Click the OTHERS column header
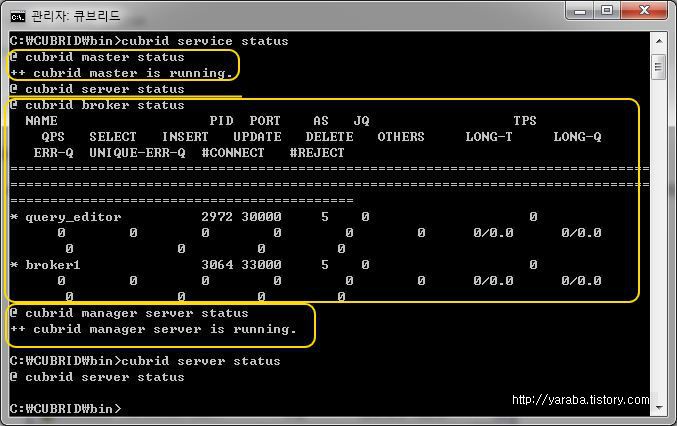677x426 pixels. click(x=401, y=137)
